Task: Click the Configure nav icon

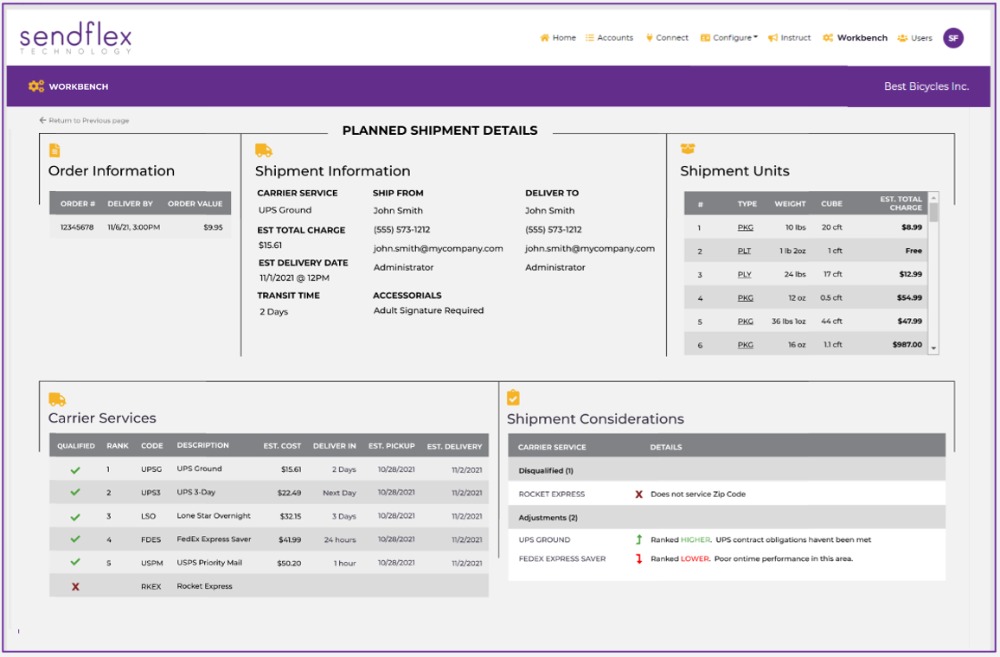Action: (x=705, y=38)
